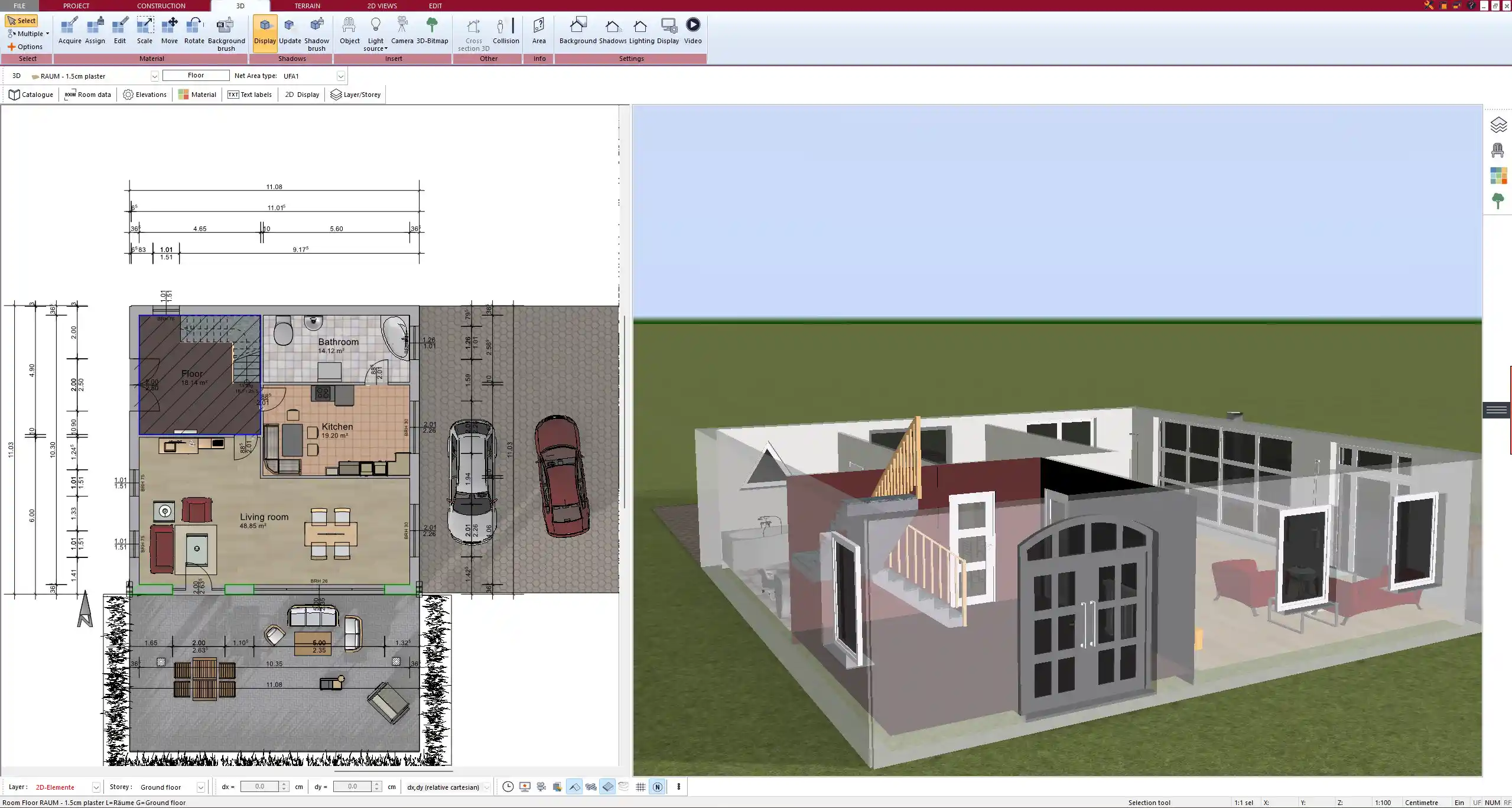Play the Video walkthrough

click(x=692, y=31)
